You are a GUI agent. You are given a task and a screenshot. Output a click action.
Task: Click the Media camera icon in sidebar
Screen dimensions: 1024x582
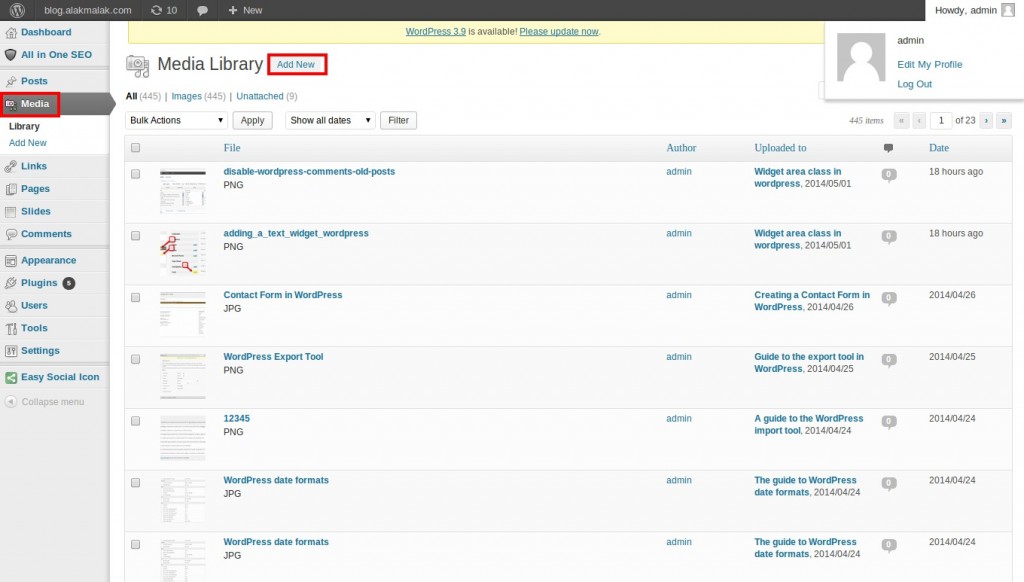tap(10, 104)
